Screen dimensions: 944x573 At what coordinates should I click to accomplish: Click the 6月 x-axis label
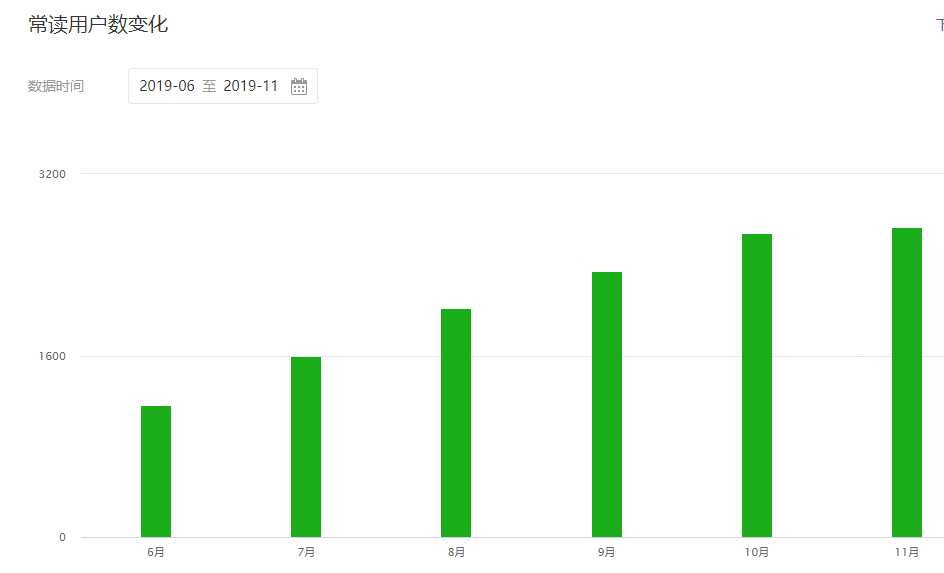pos(156,552)
